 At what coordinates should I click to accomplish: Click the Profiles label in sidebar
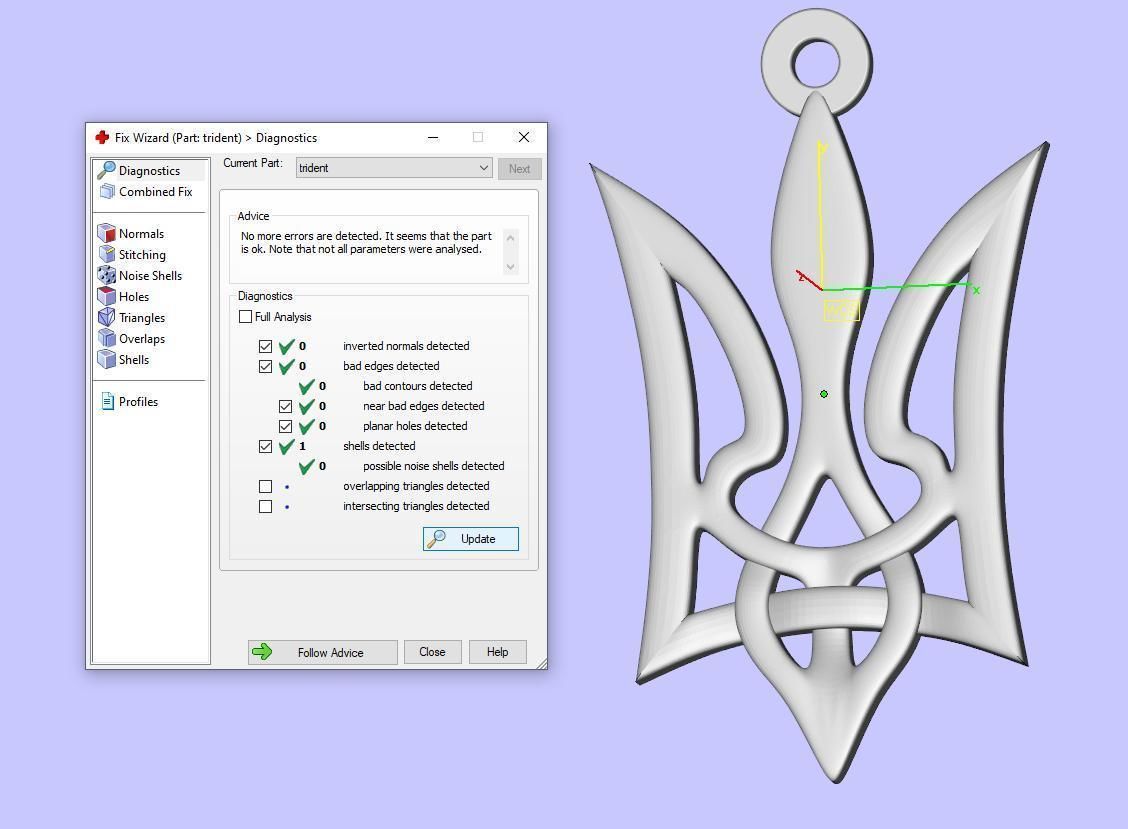[138, 402]
